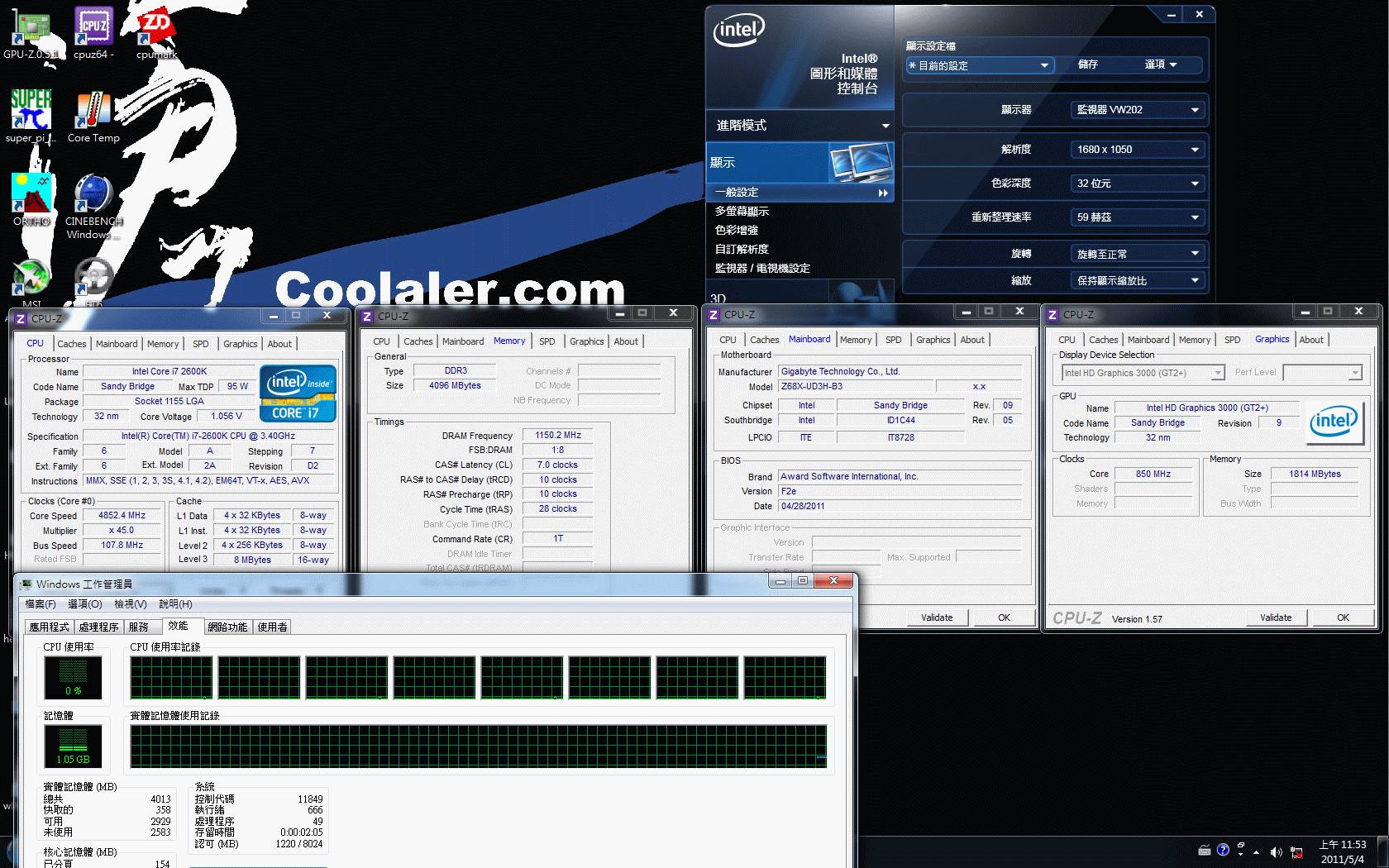The image size is (1389, 868).
Task: Click OK in the CPU-Z window showing Graphics
Action: 1343,618
